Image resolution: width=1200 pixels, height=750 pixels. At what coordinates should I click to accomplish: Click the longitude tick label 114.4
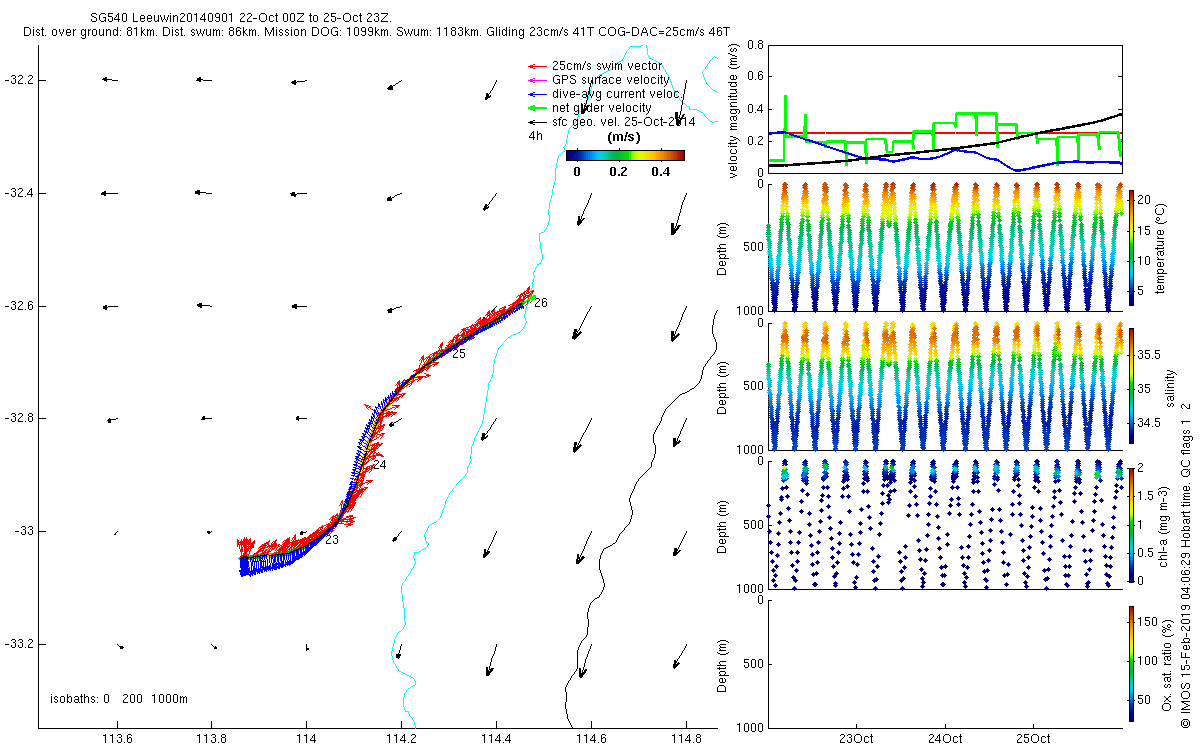click(496, 740)
